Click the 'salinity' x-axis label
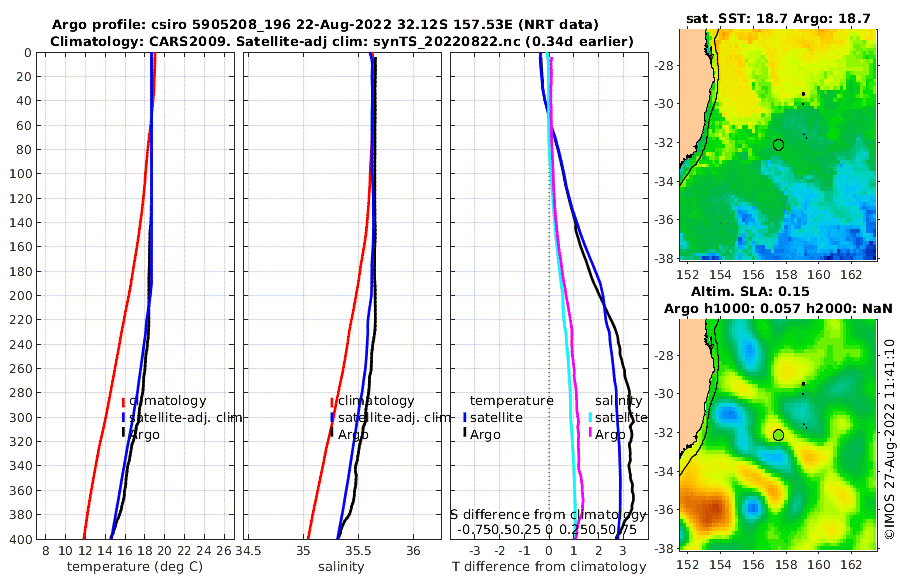The image size is (900, 580). (x=341, y=567)
